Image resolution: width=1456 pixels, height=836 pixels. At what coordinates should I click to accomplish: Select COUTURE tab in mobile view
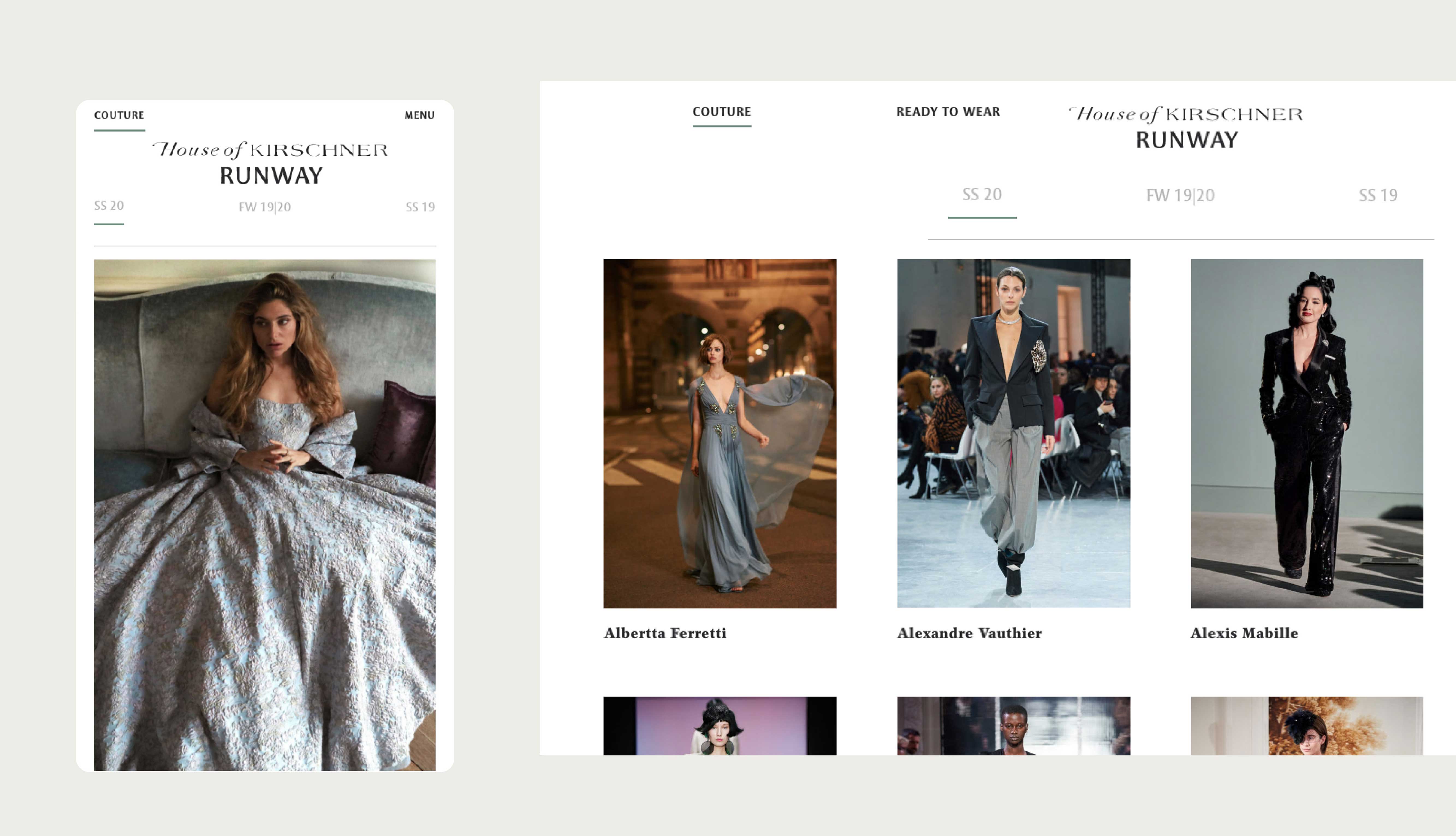[x=119, y=115]
